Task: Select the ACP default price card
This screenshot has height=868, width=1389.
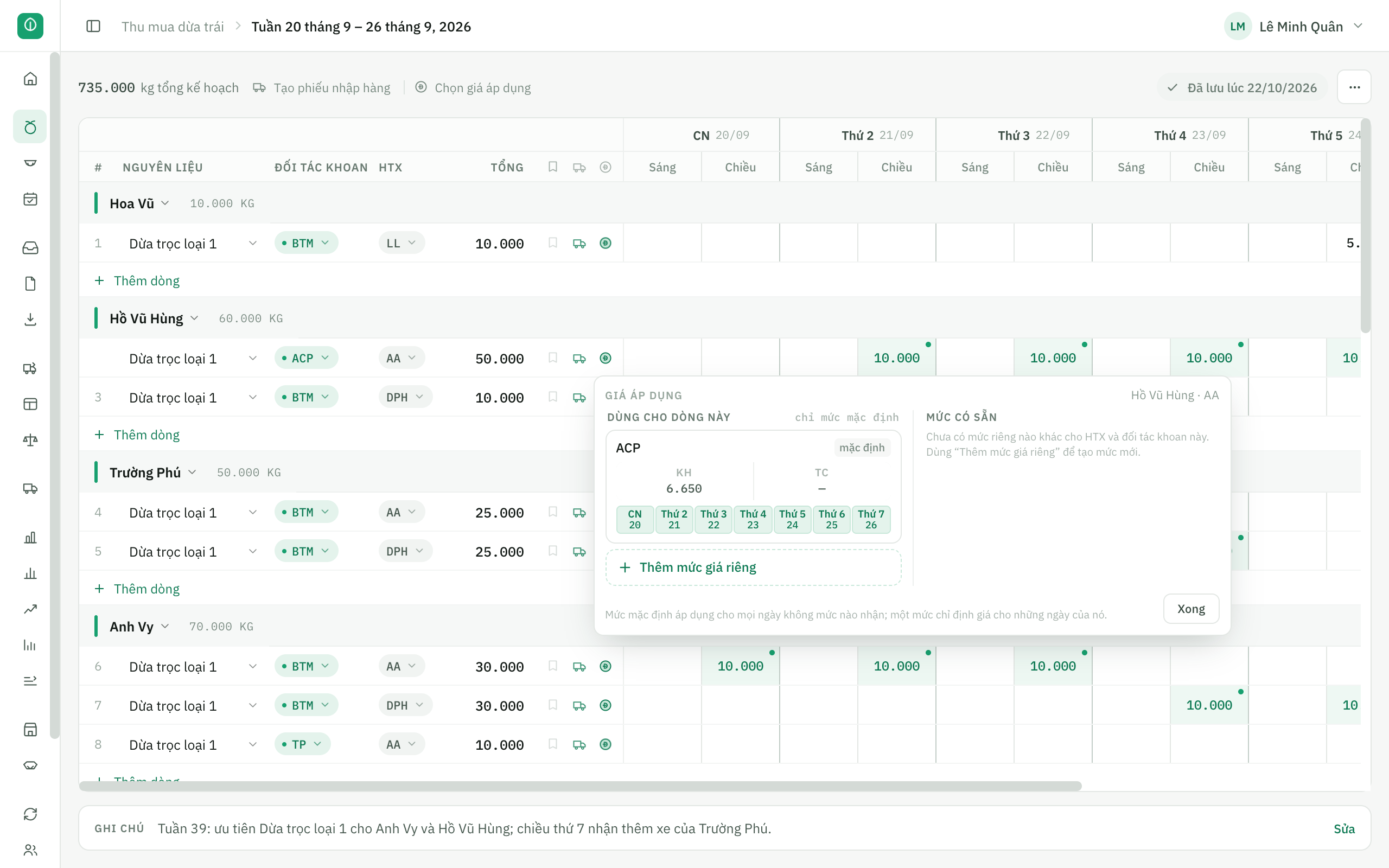Action: (x=753, y=486)
